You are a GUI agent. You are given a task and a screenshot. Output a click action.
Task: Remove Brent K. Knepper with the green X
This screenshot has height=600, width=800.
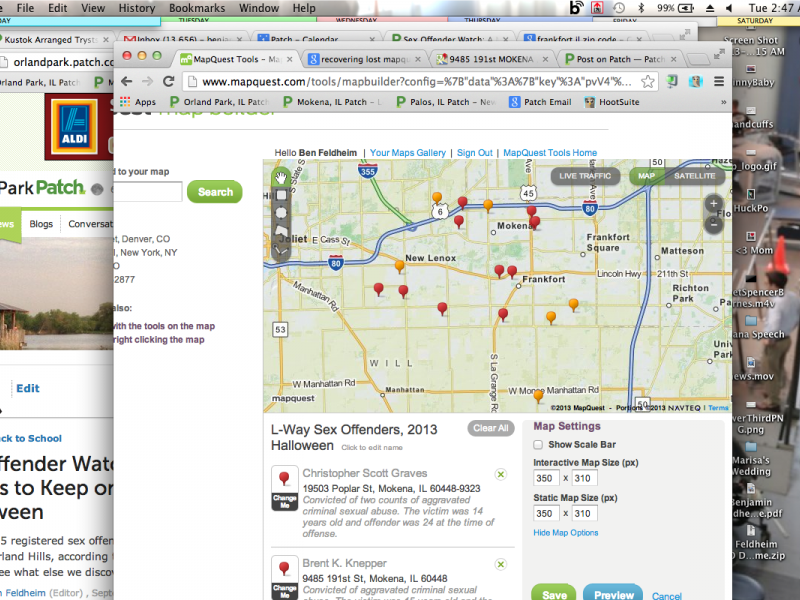pyautogui.click(x=501, y=564)
